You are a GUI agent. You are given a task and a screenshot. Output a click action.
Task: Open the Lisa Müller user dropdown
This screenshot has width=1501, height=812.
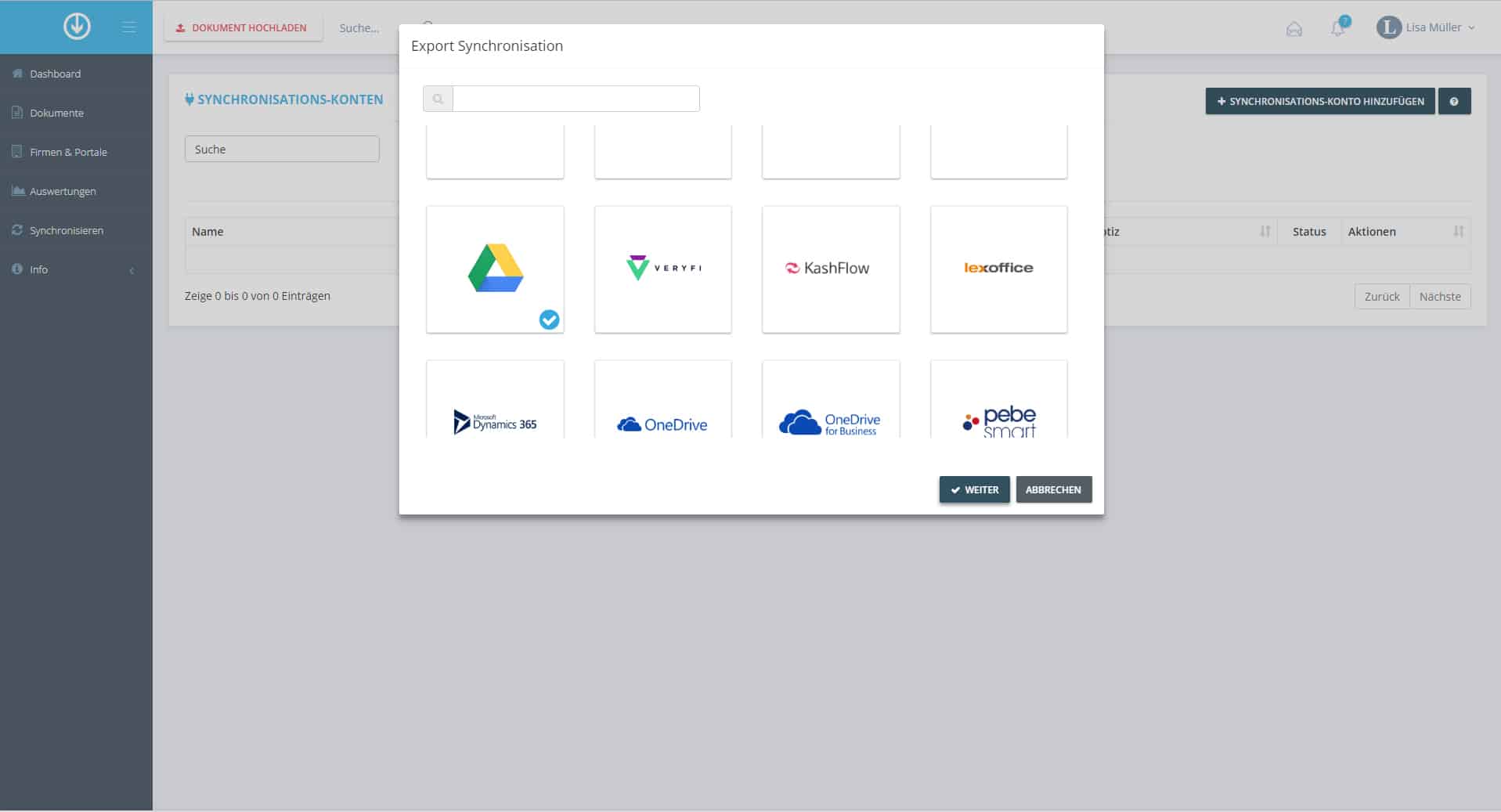pyautogui.click(x=1426, y=27)
